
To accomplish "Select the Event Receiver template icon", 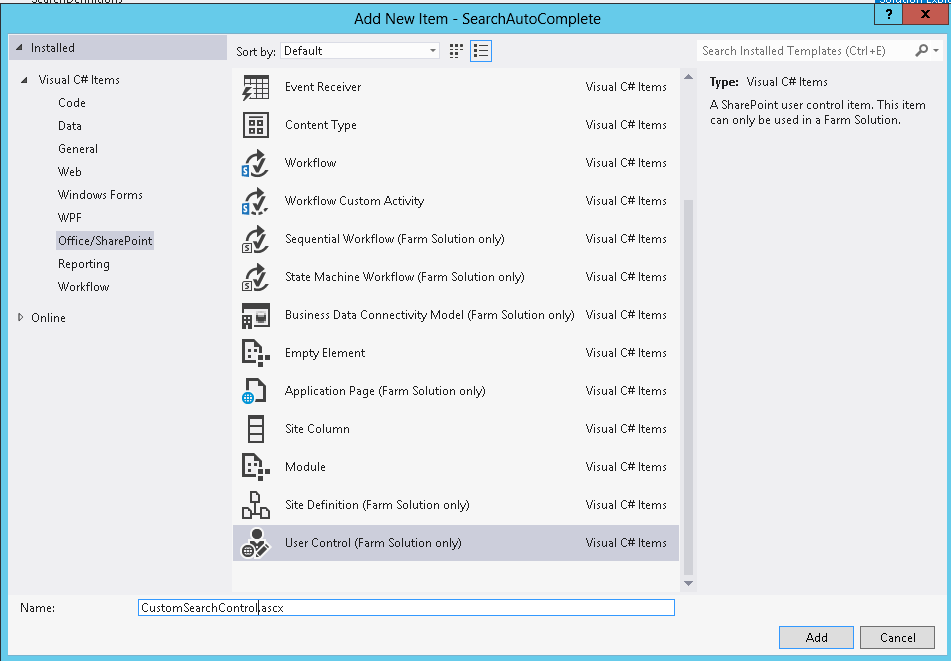I will [x=255, y=87].
